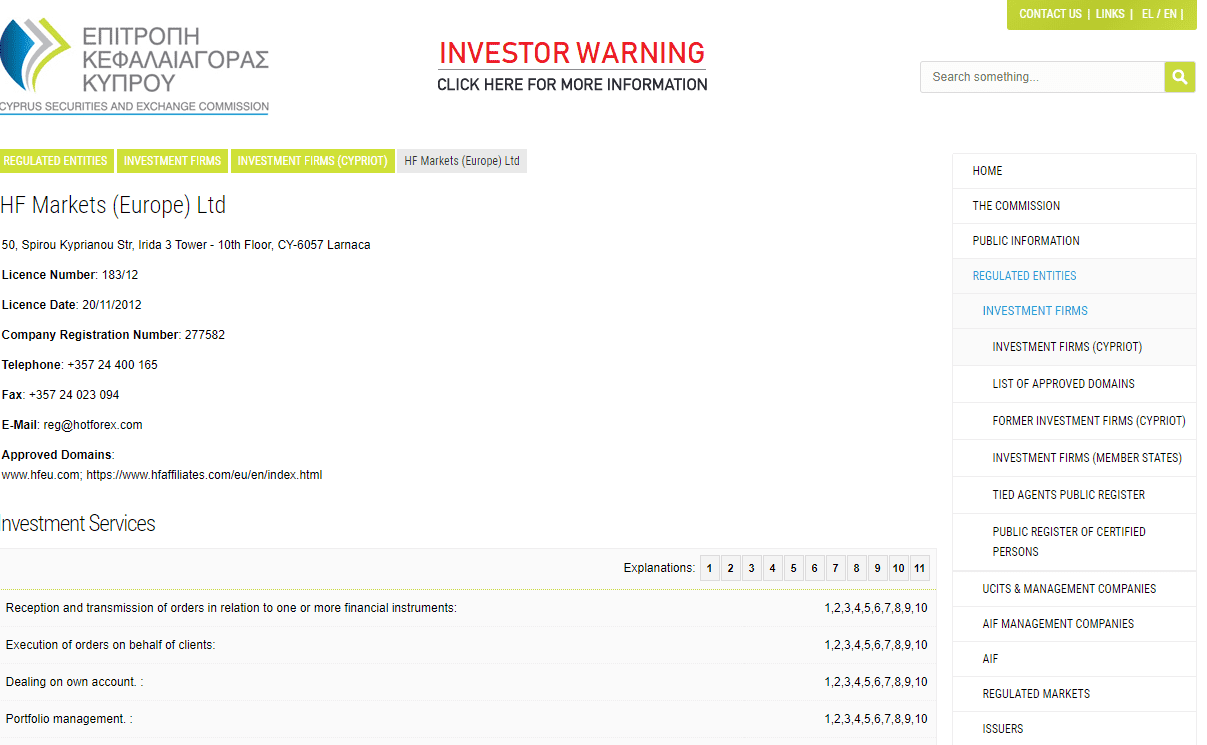The height and width of the screenshot is (745, 1207).
Task: Open THE COMMISSION sidebar section
Action: point(1013,206)
